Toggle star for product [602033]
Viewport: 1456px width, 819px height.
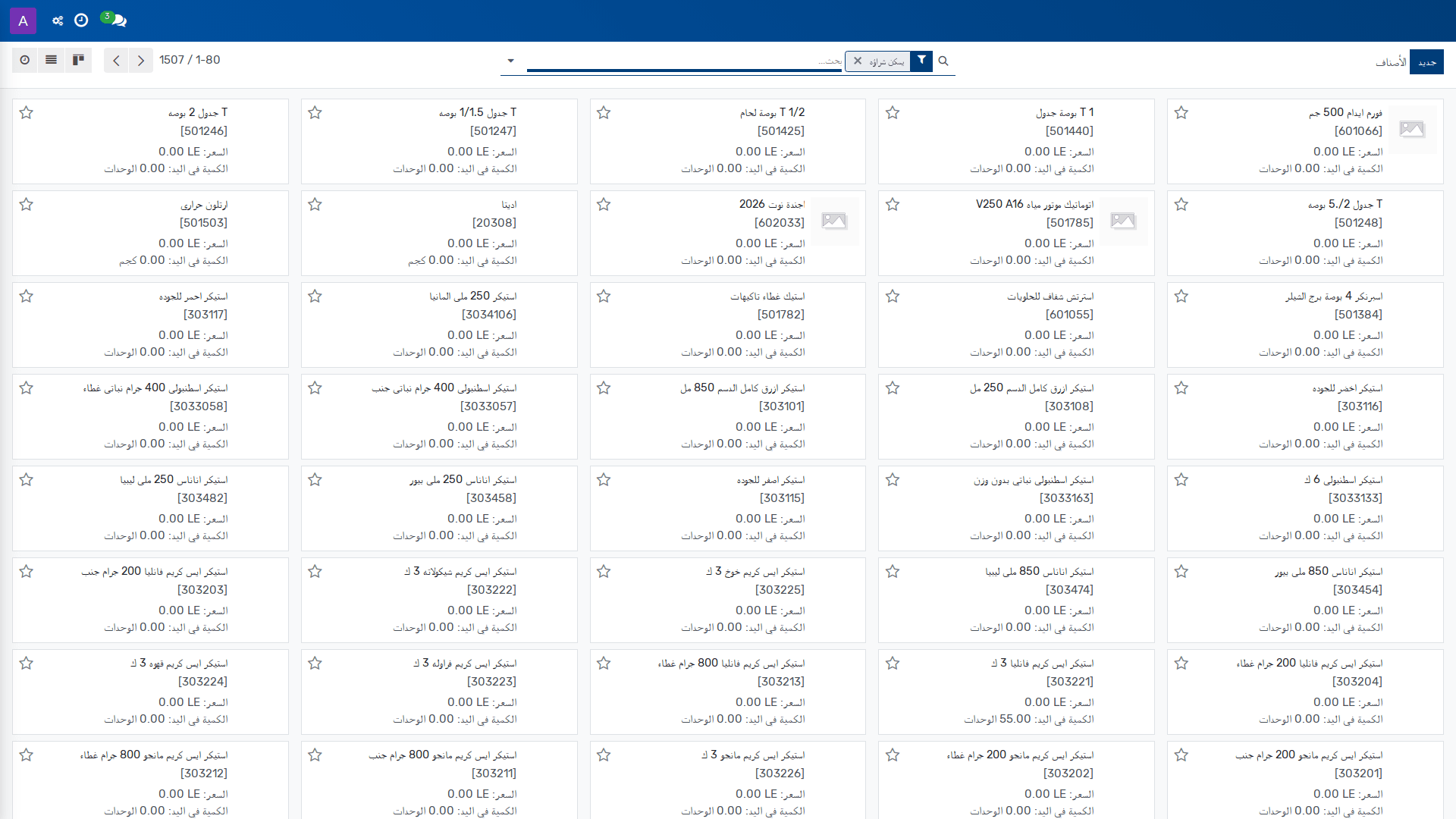tap(604, 205)
